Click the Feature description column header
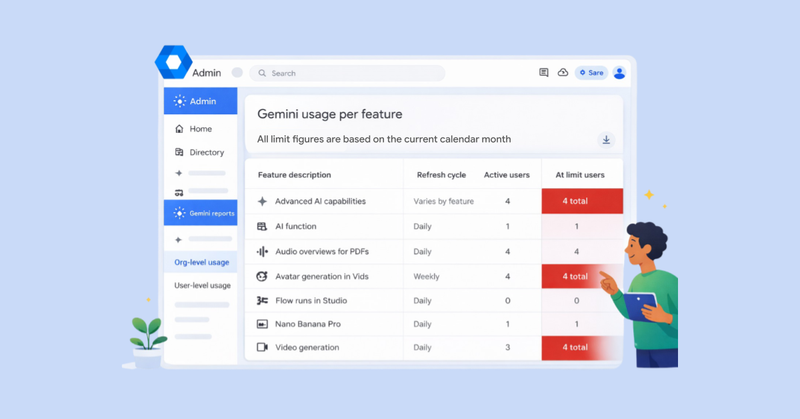 [x=294, y=175]
